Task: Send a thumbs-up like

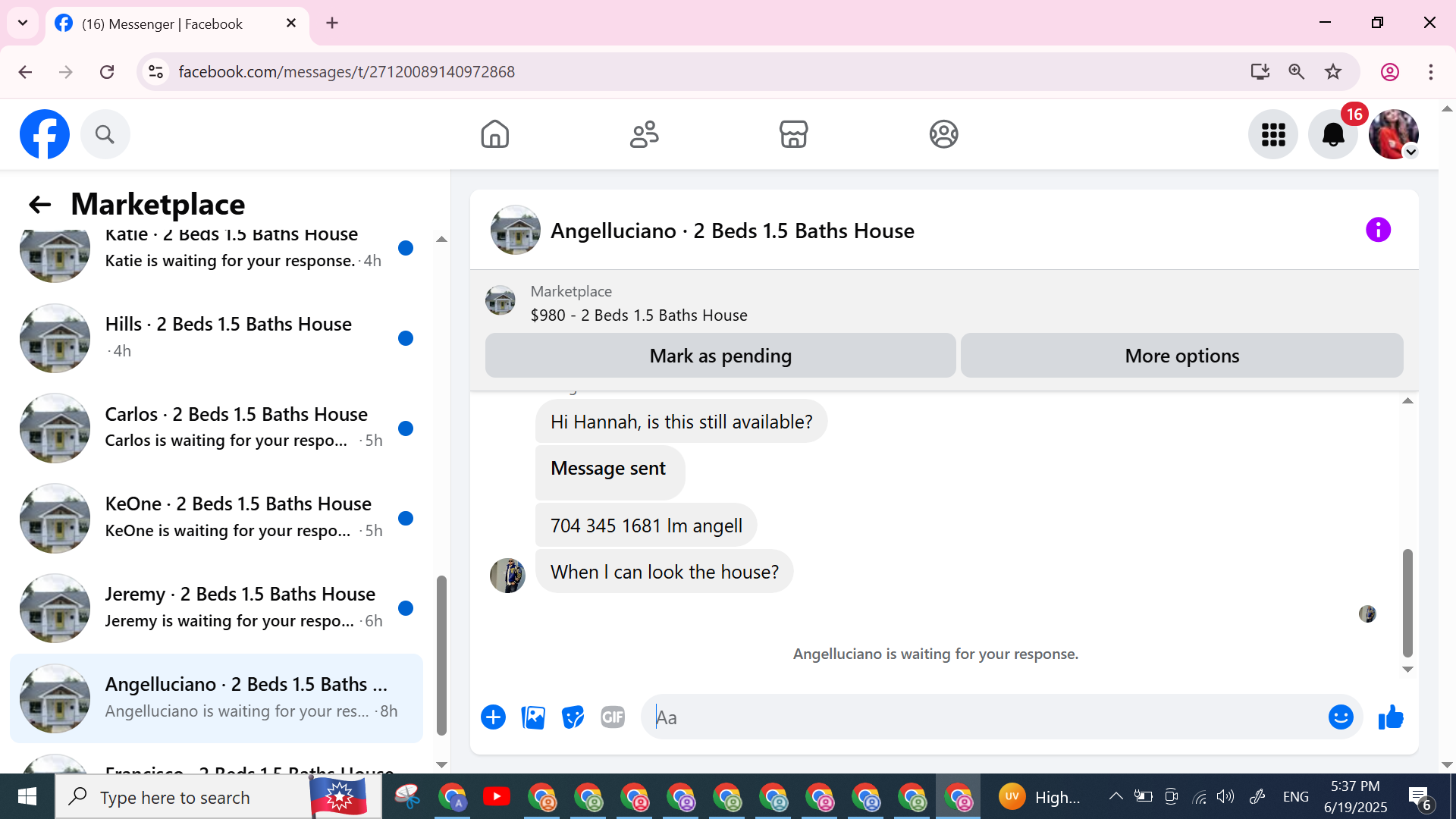Action: [x=1391, y=717]
